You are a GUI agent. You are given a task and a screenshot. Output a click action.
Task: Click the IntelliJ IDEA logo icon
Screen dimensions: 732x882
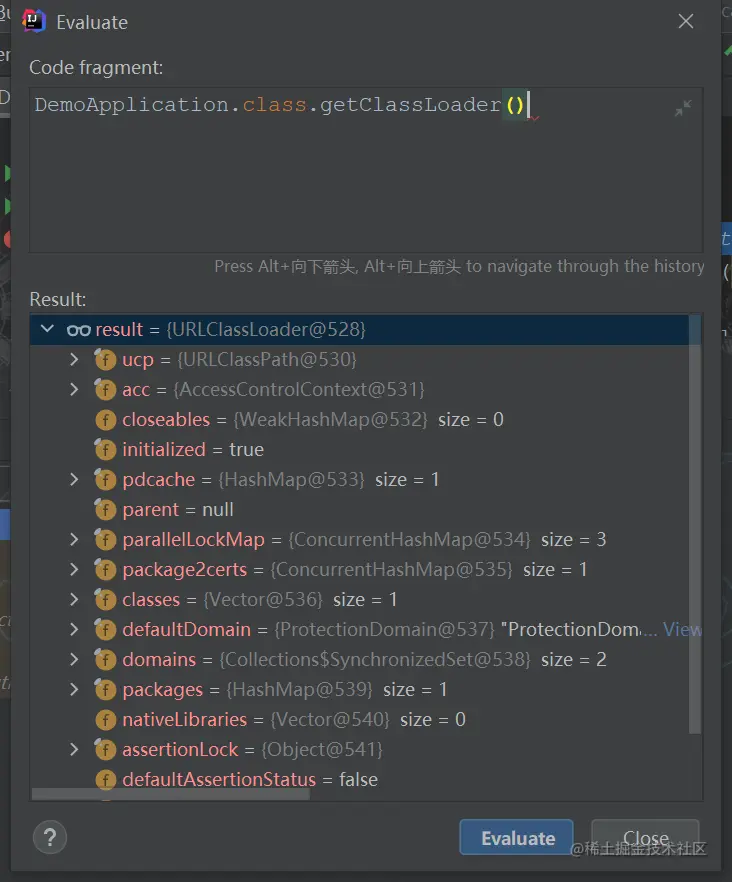34,21
